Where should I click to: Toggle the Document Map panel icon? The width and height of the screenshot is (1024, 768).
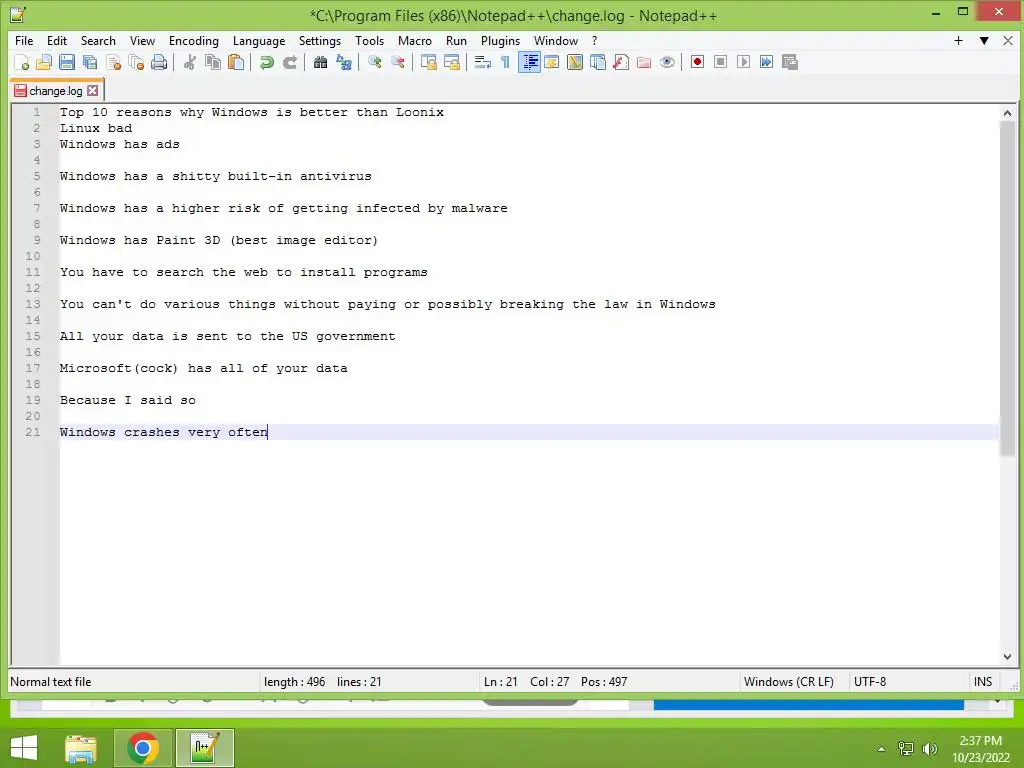[575, 62]
